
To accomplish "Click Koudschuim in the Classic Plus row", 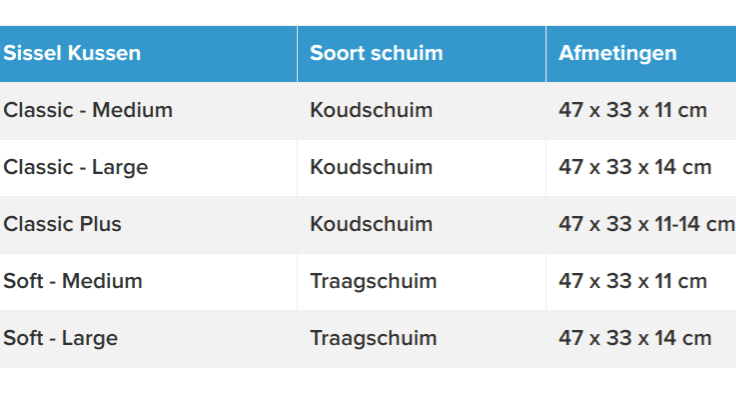I will pos(371,224).
